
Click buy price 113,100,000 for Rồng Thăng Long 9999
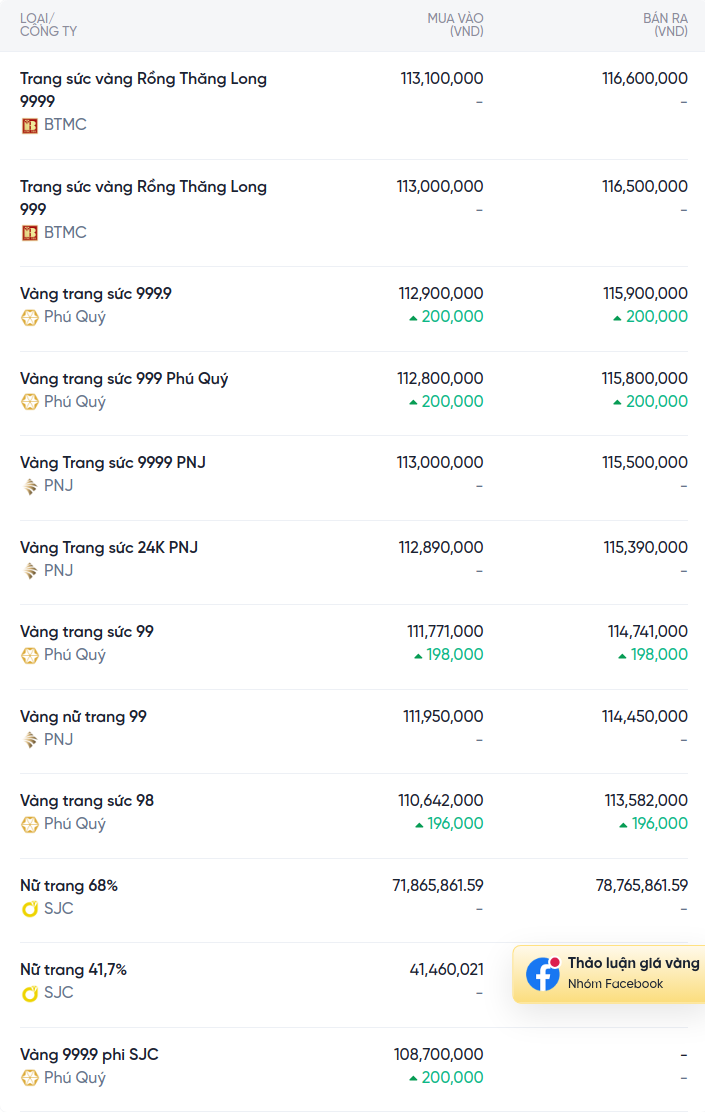tap(442, 78)
